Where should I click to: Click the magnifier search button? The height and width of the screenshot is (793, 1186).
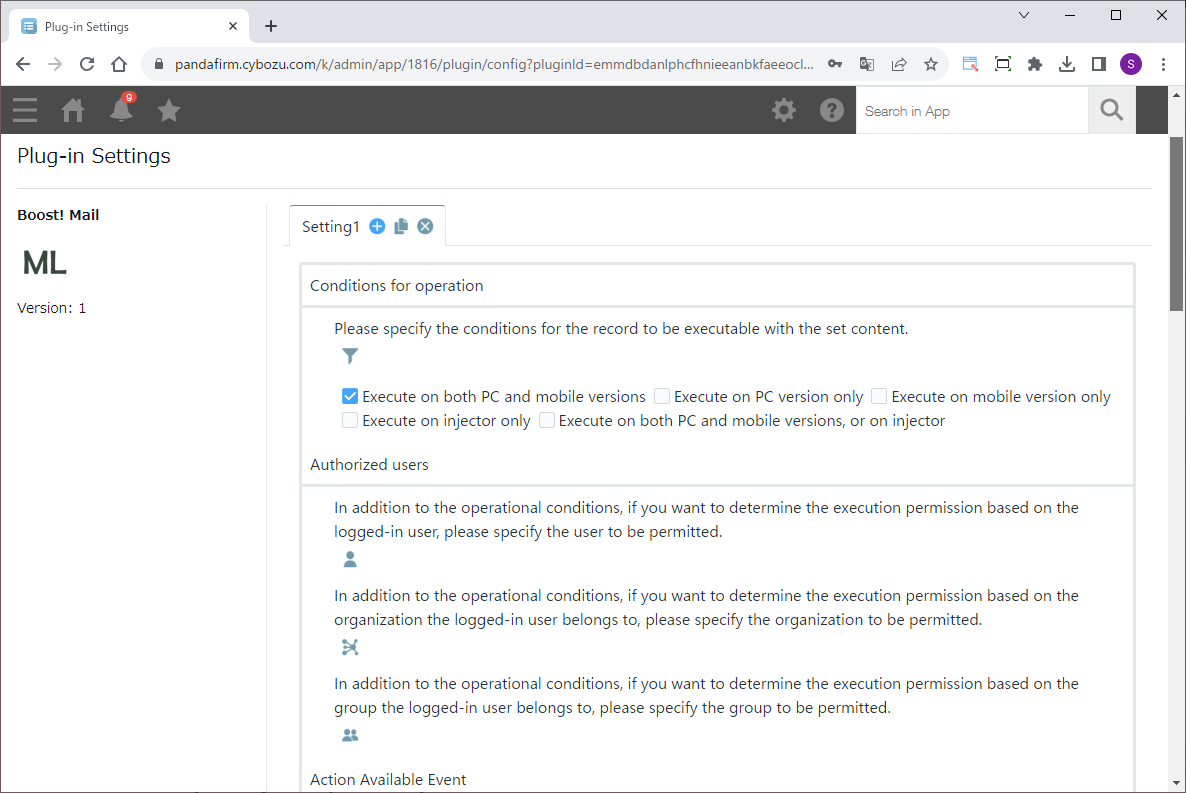point(1112,110)
